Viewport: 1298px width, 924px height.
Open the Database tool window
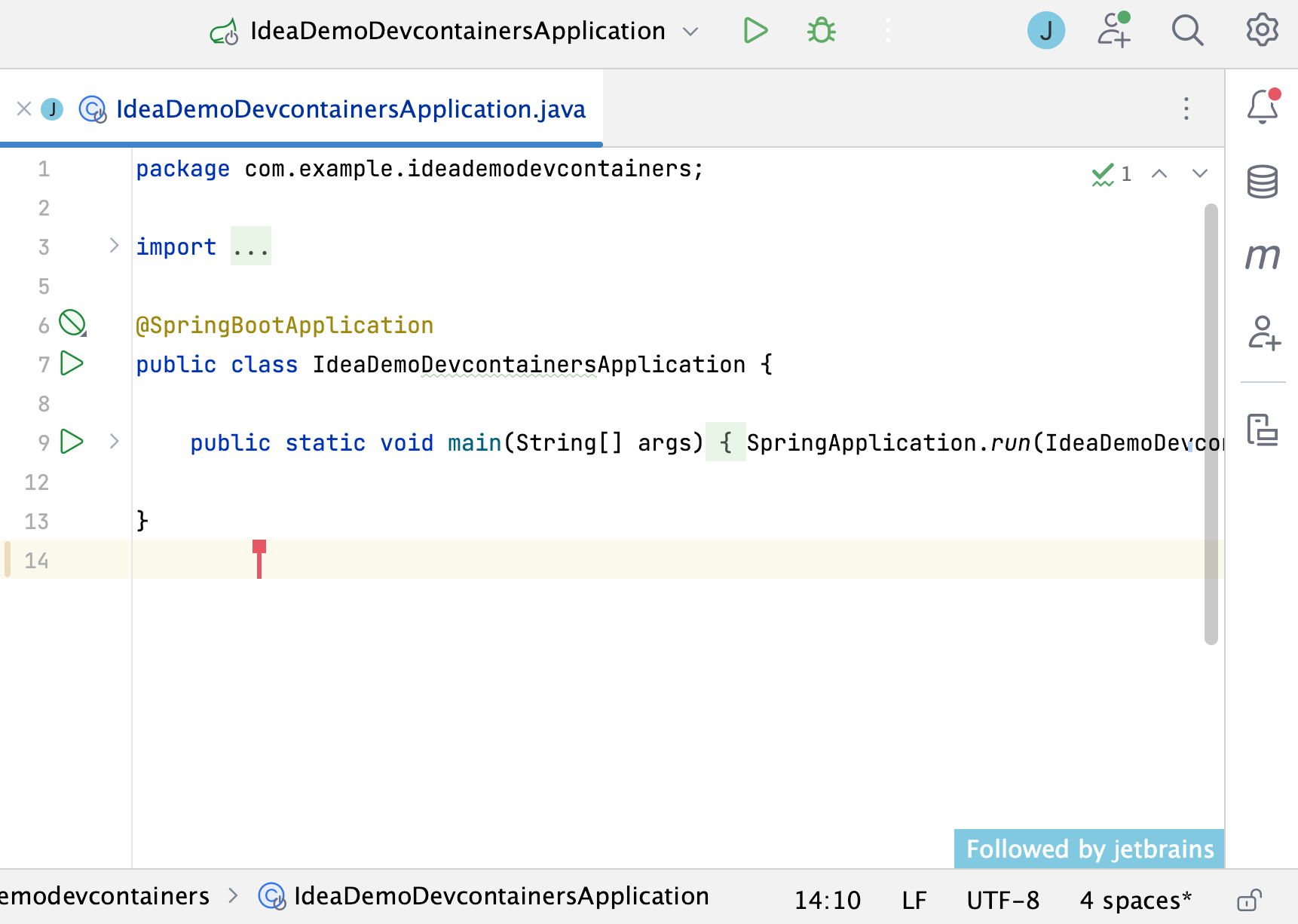tap(1263, 182)
